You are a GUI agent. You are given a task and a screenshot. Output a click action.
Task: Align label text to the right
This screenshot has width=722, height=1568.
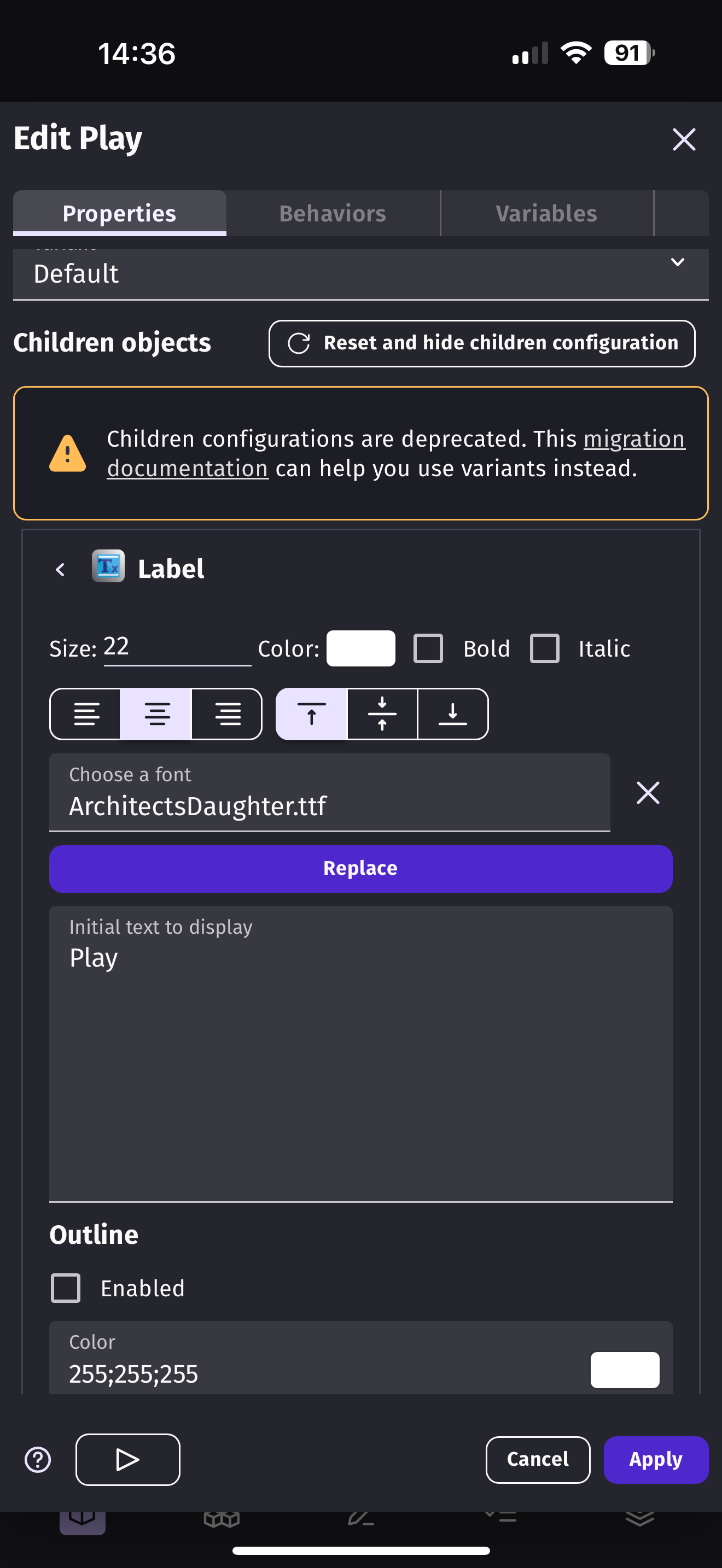click(227, 714)
